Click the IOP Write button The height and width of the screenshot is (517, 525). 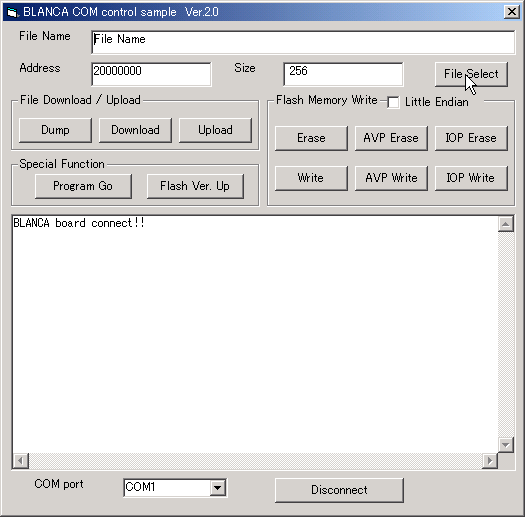(471, 178)
